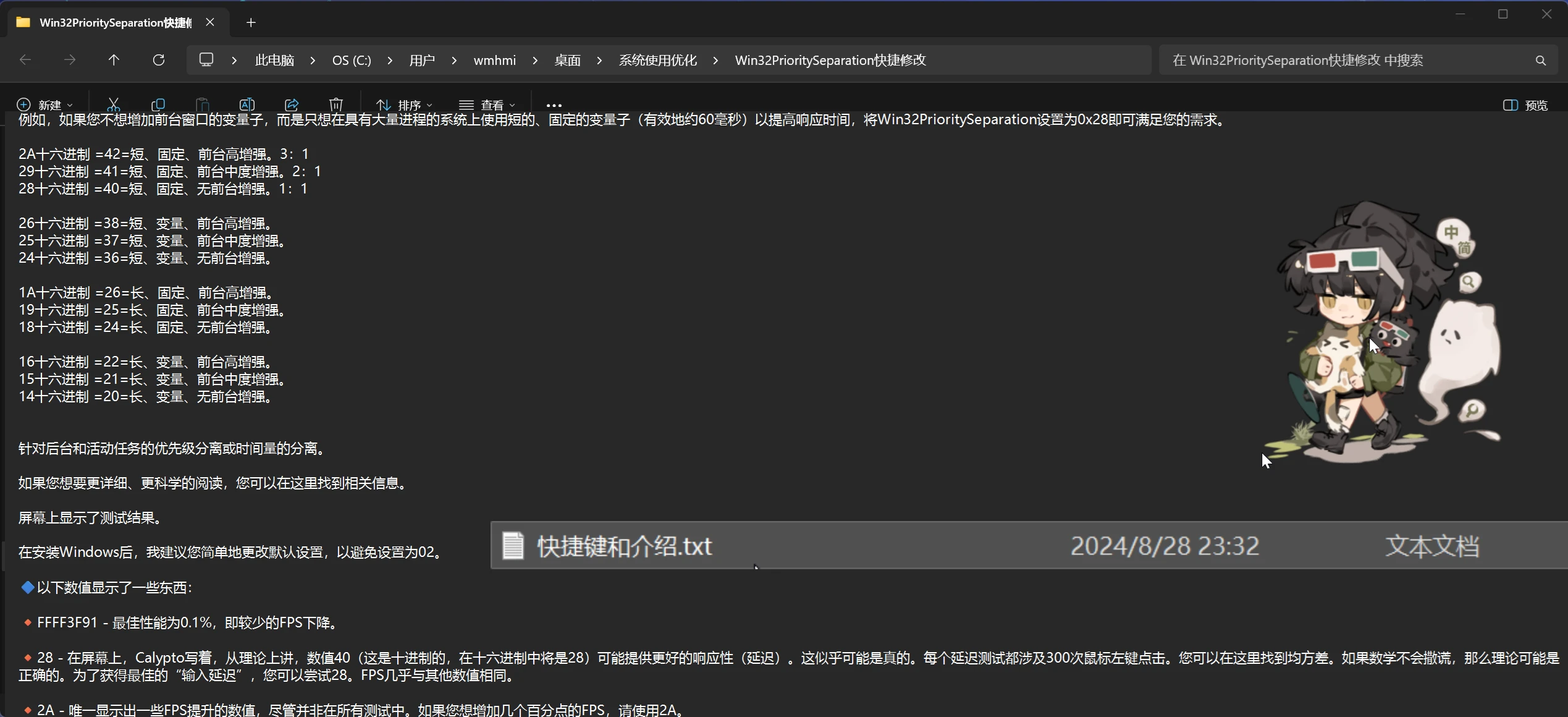Go up one folder level
The width and height of the screenshot is (1568, 717).
pyautogui.click(x=114, y=59)
